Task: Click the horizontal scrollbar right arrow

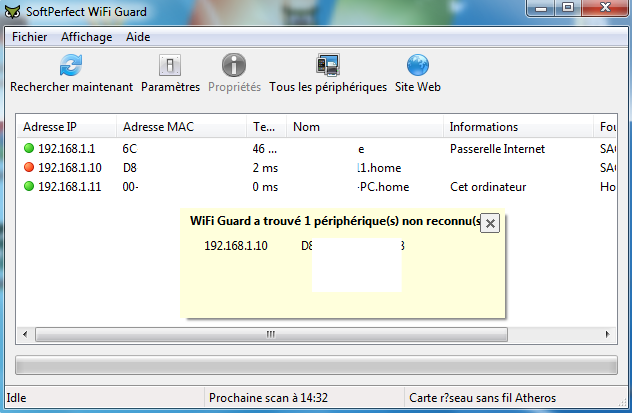Action: (608, 334)
